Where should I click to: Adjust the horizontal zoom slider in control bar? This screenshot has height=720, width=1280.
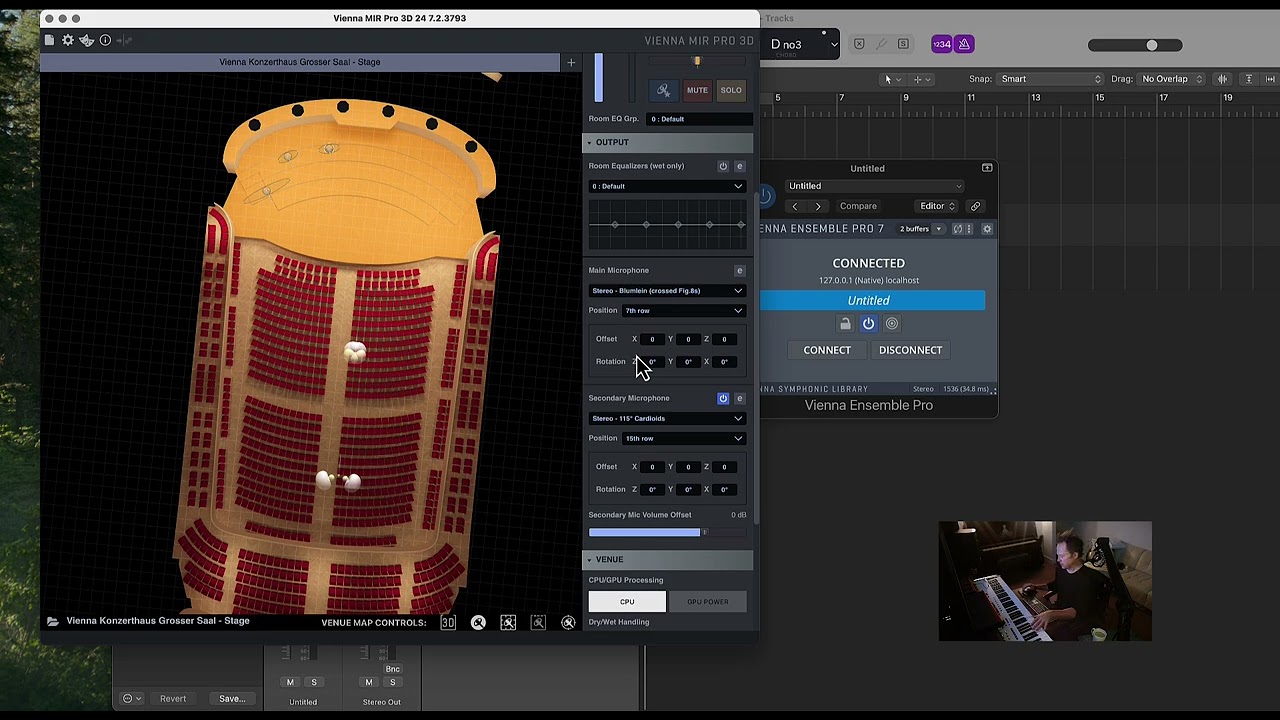[x=1135, y=45]
